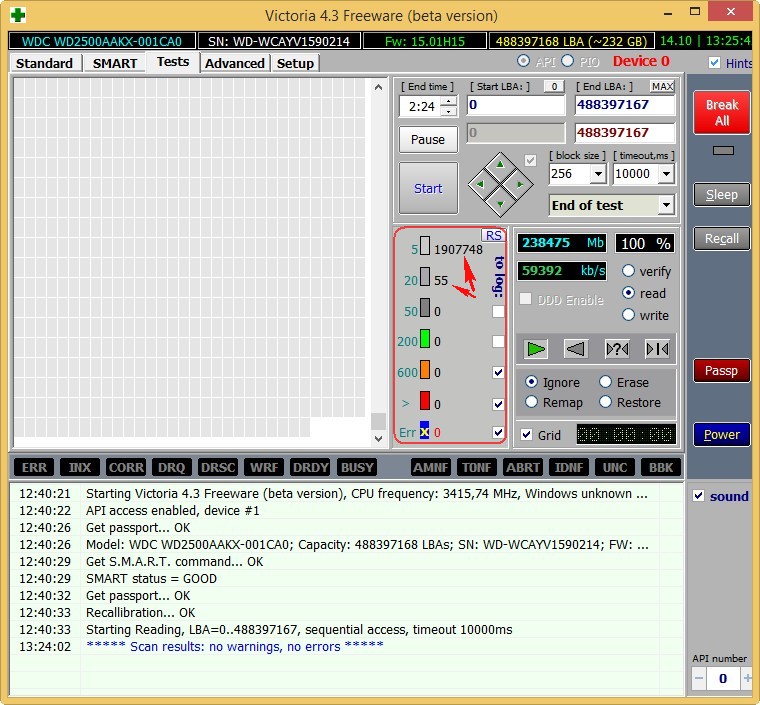Select the Remap radio option
Viewport: 760px width, 705px height.
tap(531, 402)
